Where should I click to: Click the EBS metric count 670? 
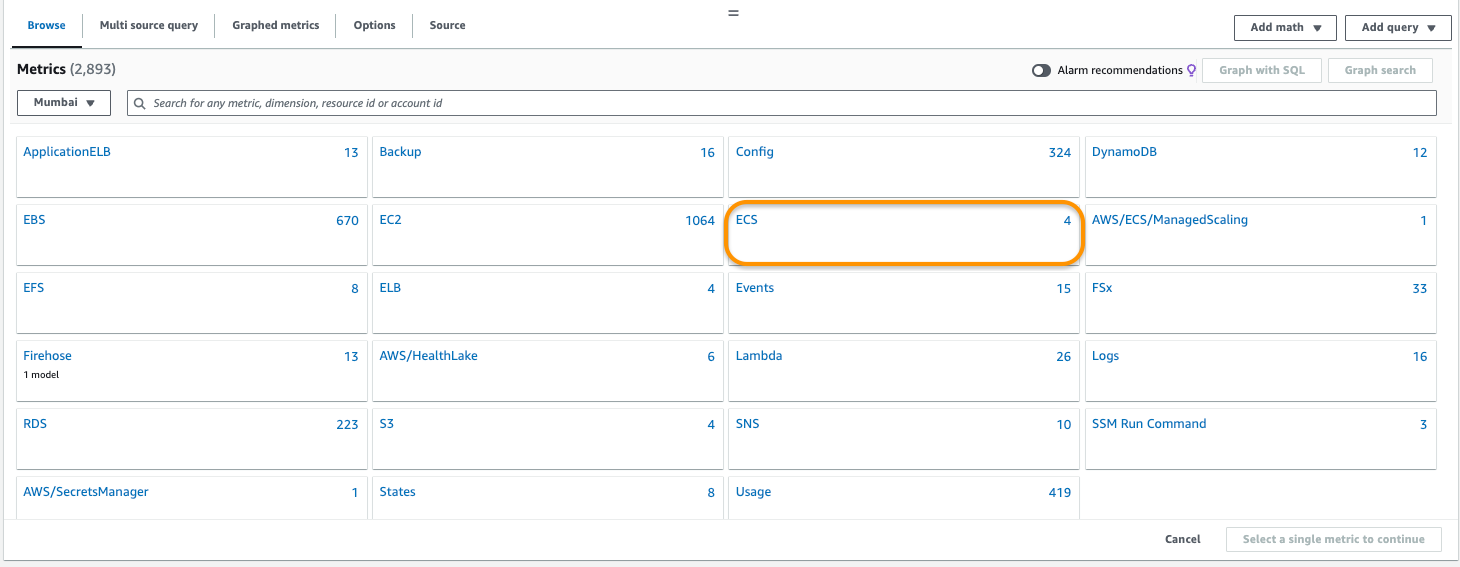tap(347, 221)
